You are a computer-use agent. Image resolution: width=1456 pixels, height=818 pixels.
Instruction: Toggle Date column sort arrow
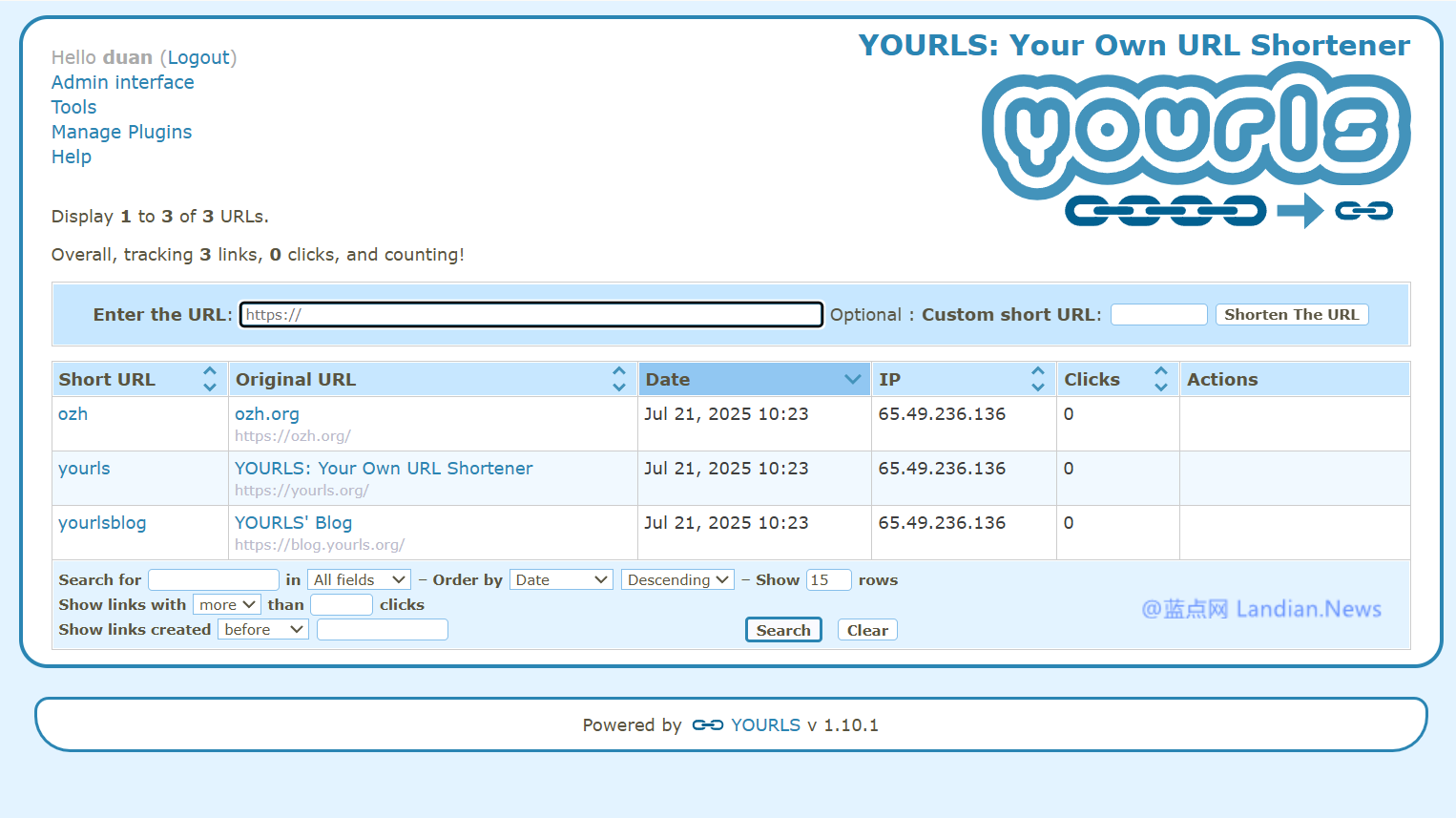pos(852,379)
